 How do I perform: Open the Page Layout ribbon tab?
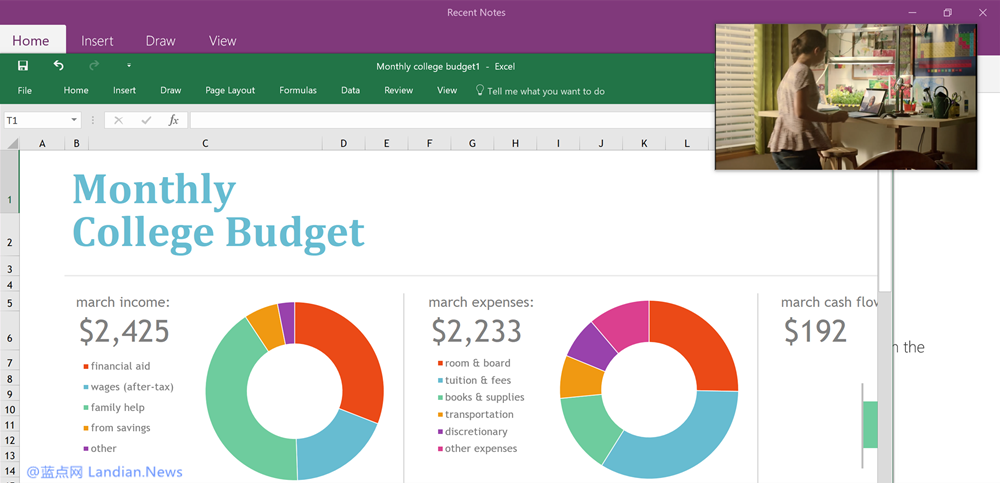(x=230, y=90)
